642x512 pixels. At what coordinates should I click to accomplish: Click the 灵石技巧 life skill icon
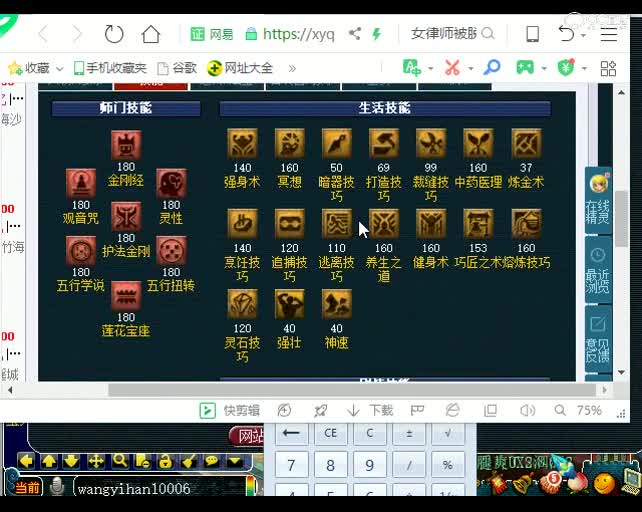pyautogui.click(x=242, y=304)
